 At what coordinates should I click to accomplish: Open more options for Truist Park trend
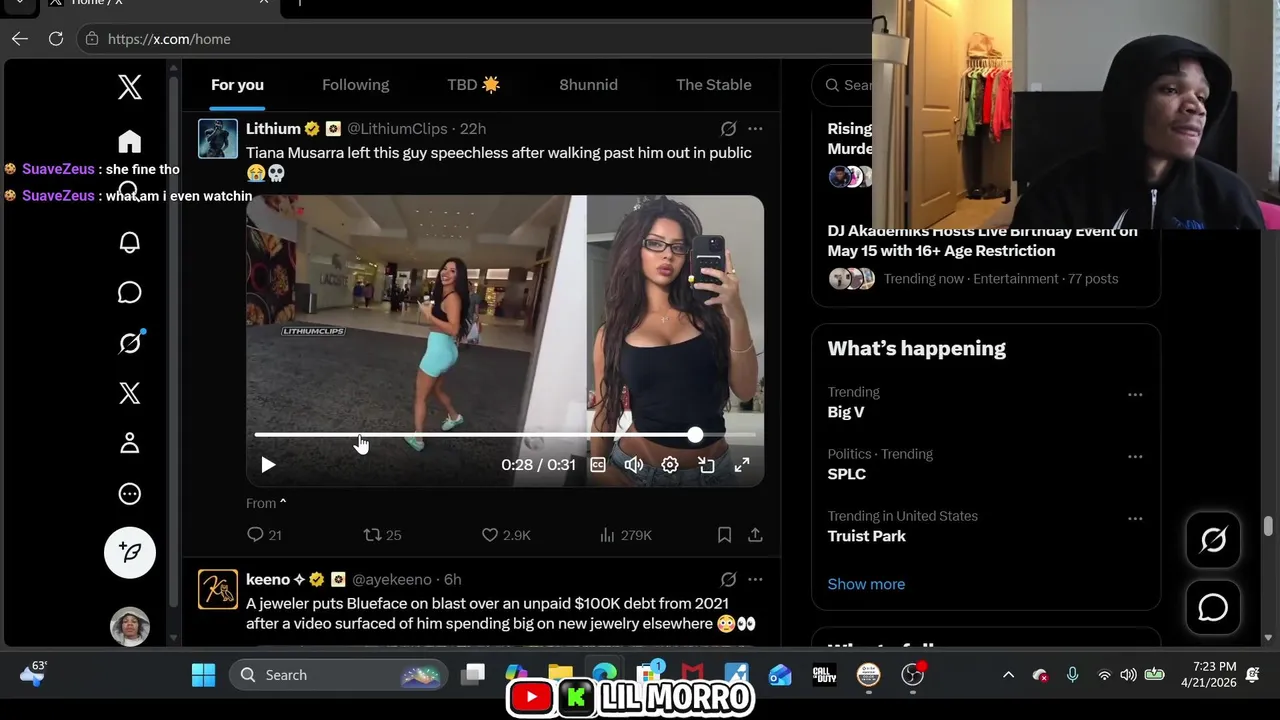(1135, 519)
